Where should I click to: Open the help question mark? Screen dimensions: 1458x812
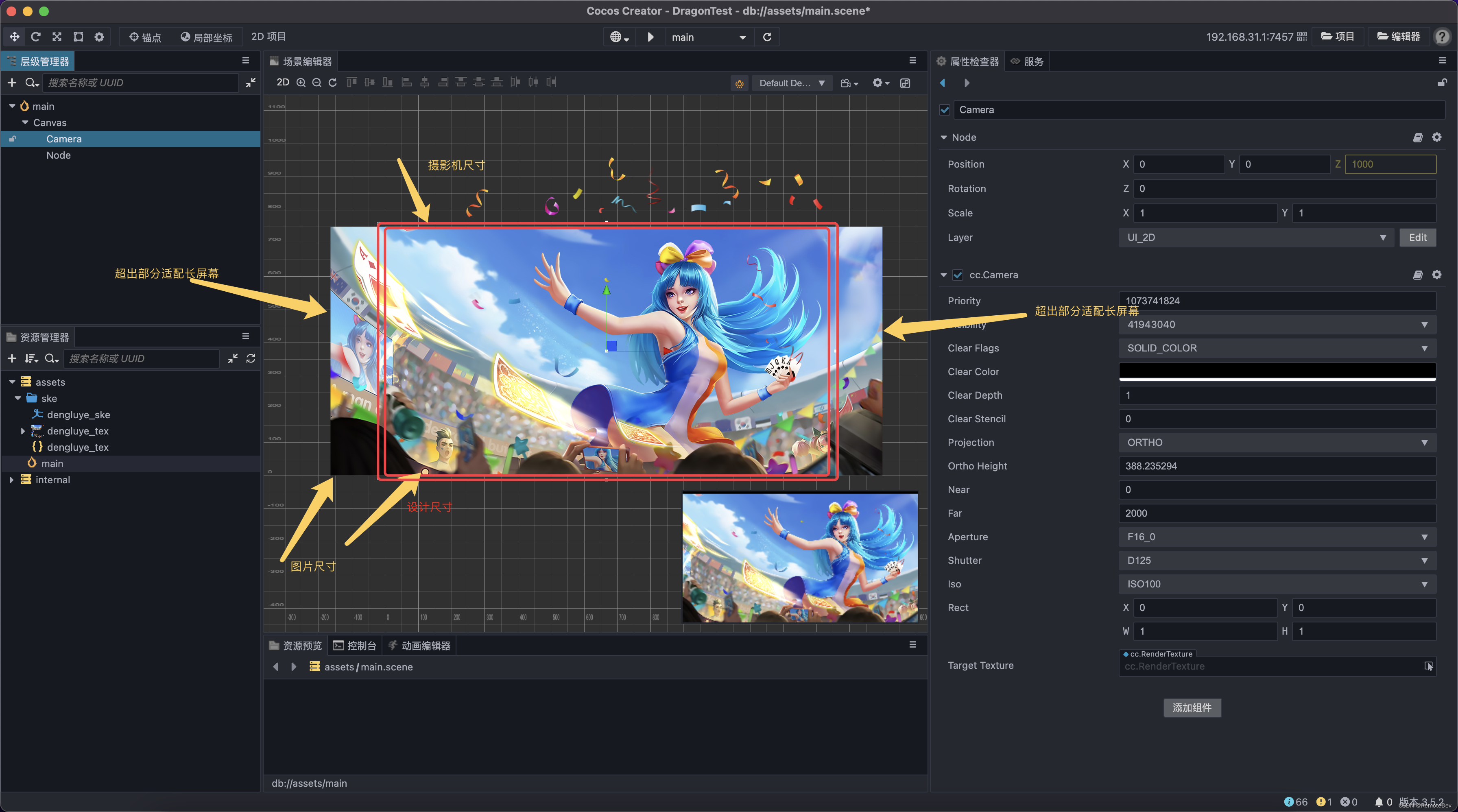point(1442,37)
